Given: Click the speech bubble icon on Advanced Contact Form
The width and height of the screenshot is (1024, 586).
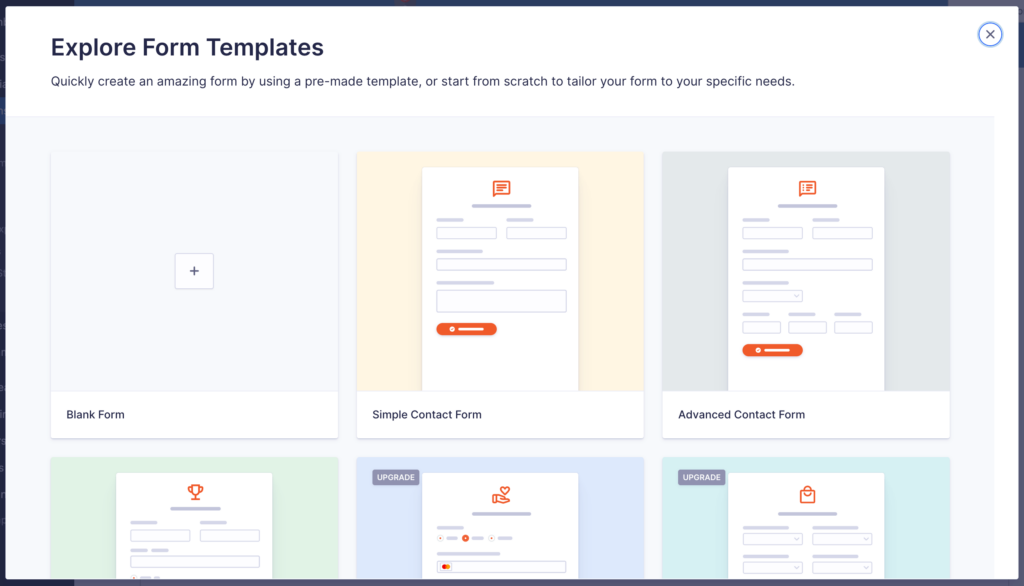Looking at the screenshot, I should (x=806, y=188).
